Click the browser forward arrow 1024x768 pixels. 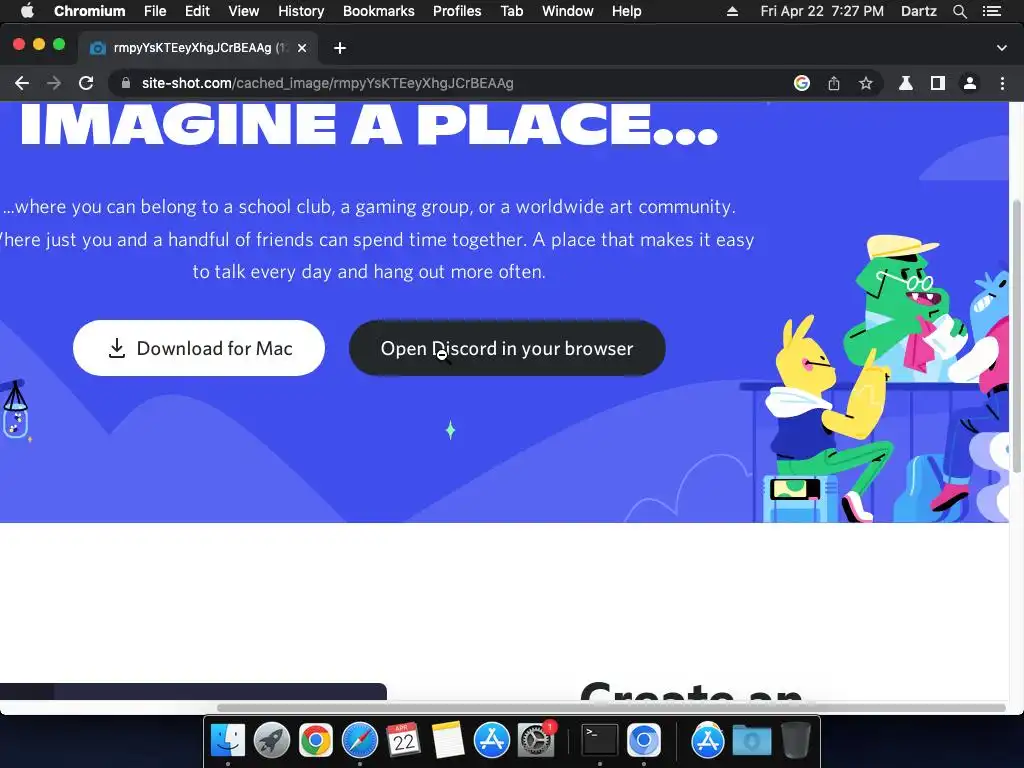pyautogui.click(x=54, y=83)
